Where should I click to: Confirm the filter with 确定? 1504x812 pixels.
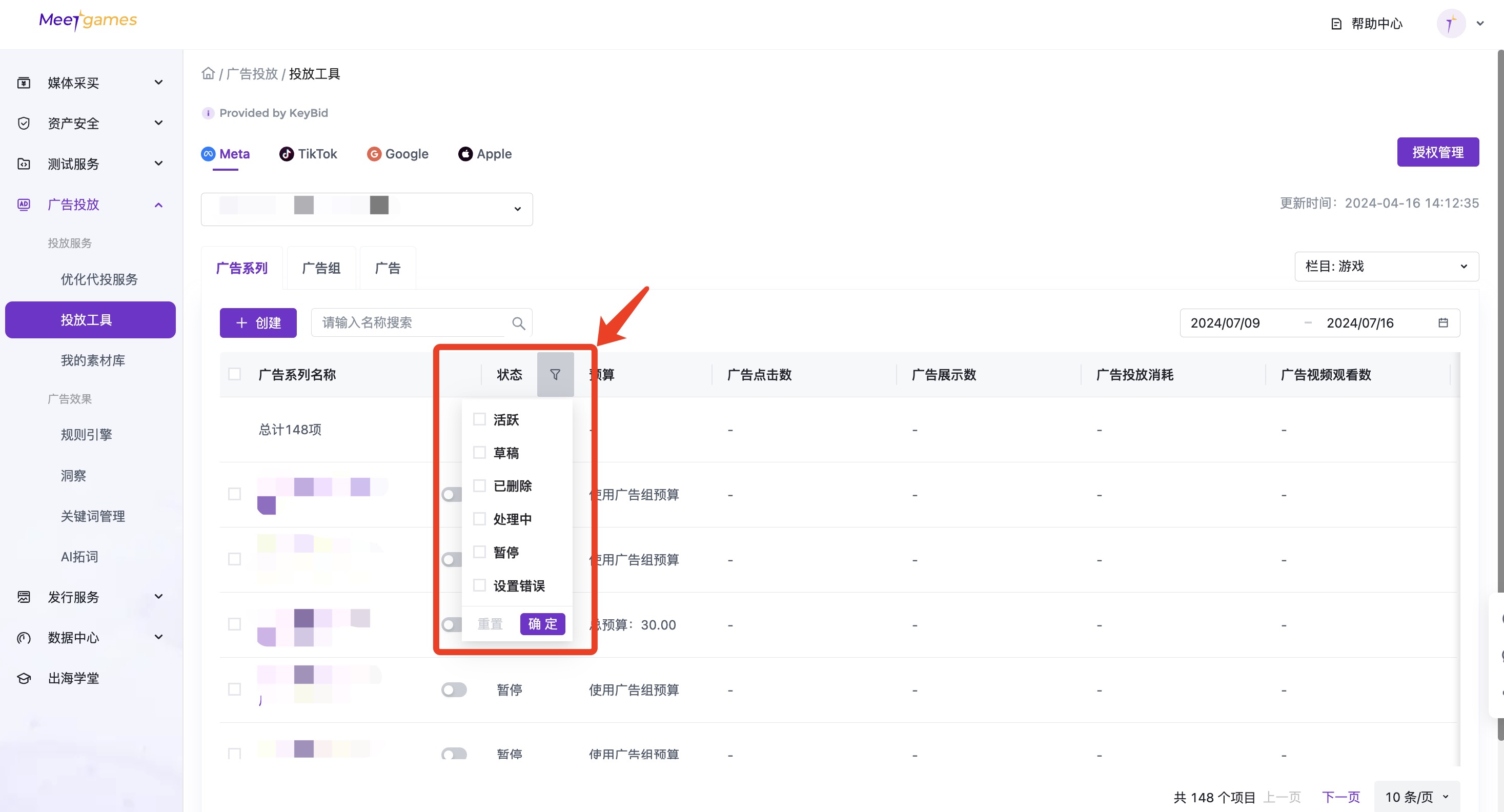pyautogui.click(x=542, y=624)
